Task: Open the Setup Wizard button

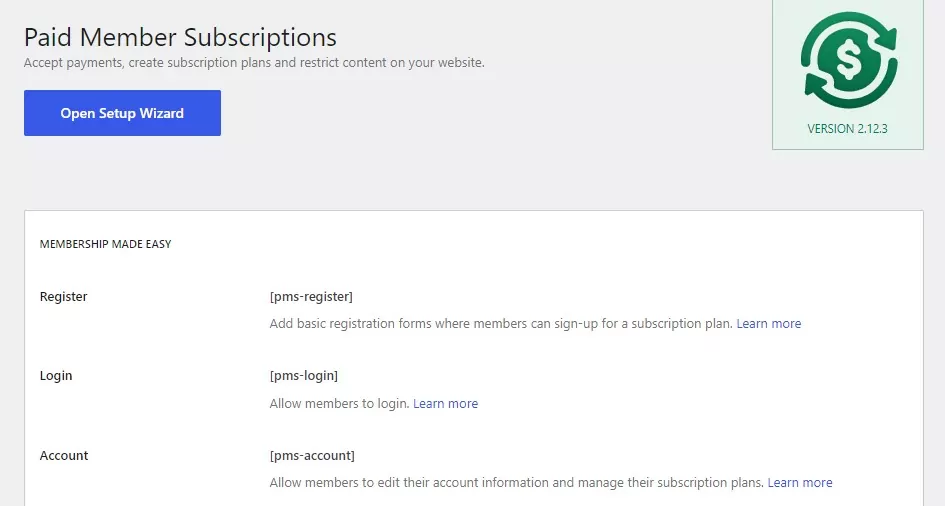Action: (122, 113)
